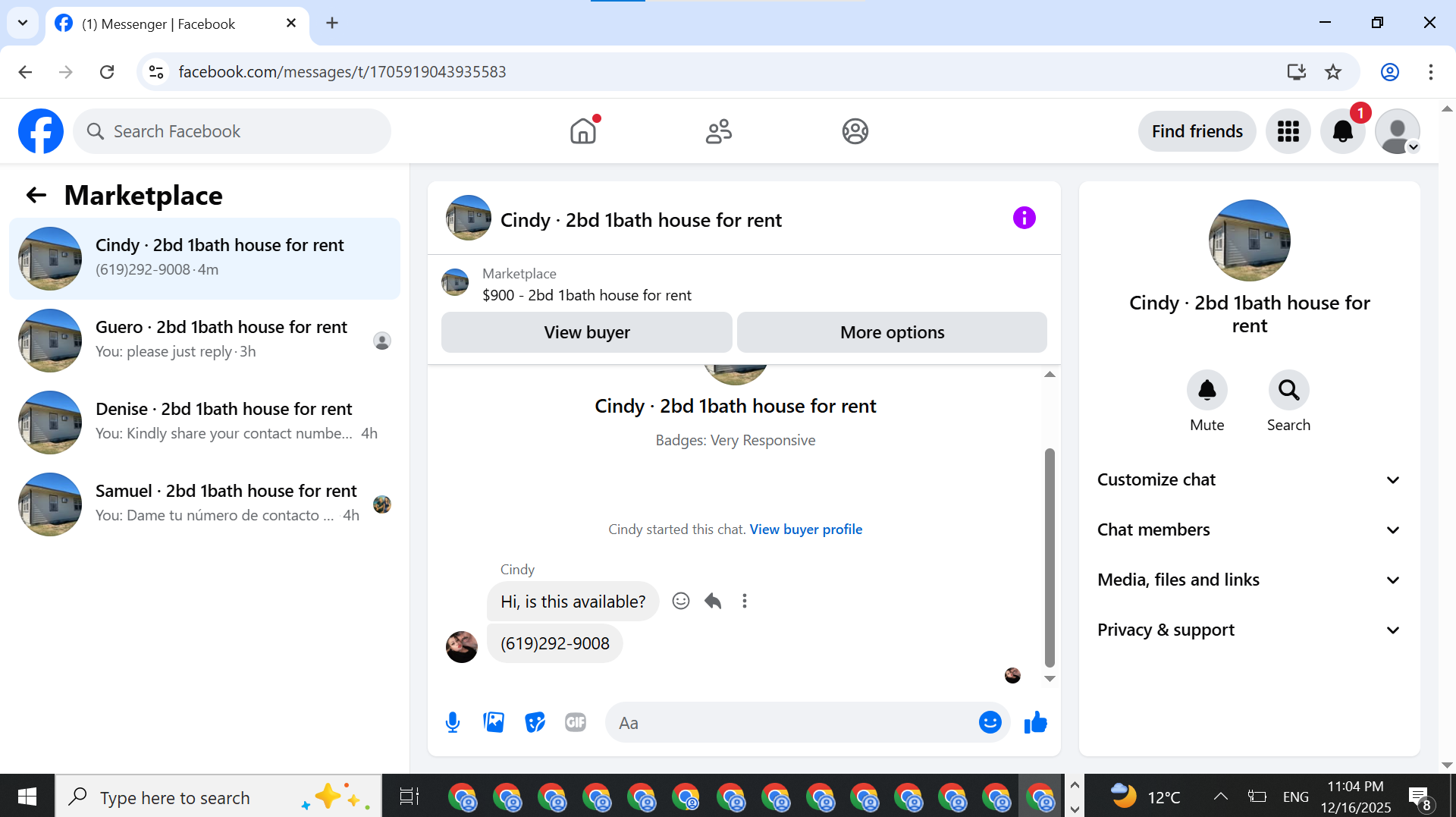Click the Windows taskbar search box
Viewport: 1456px width, 817px height.
pos(218,797)
